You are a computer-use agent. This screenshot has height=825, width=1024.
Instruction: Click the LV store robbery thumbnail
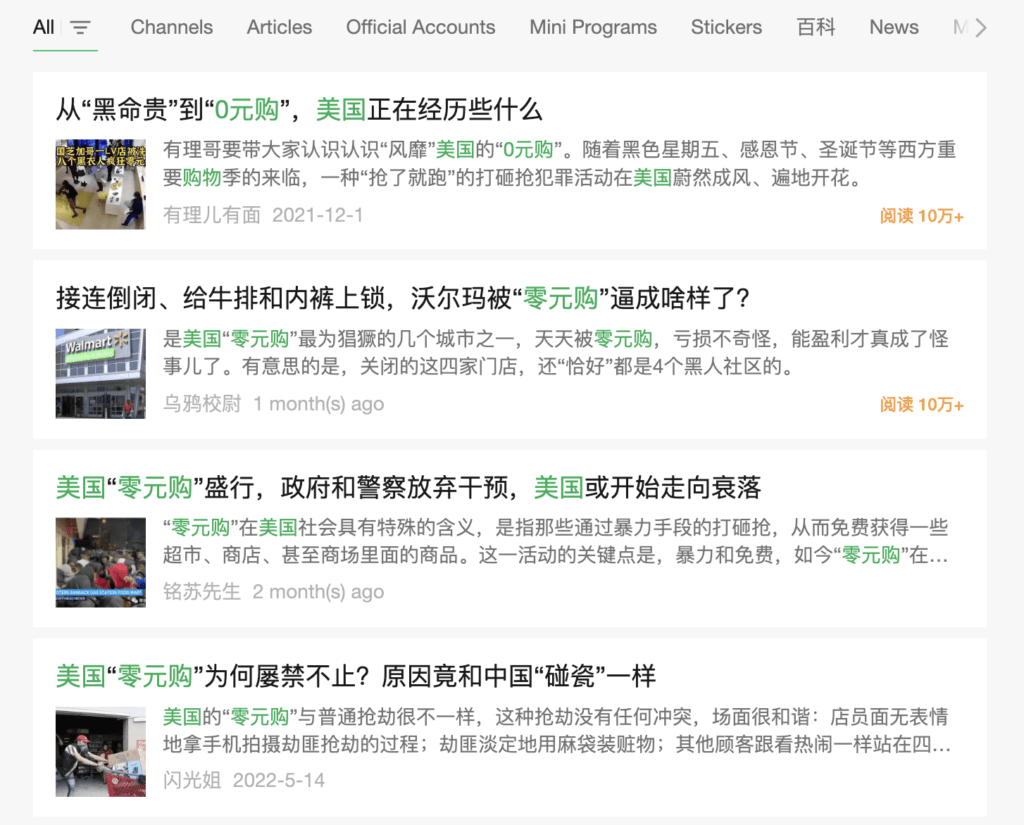coord(100,184)
